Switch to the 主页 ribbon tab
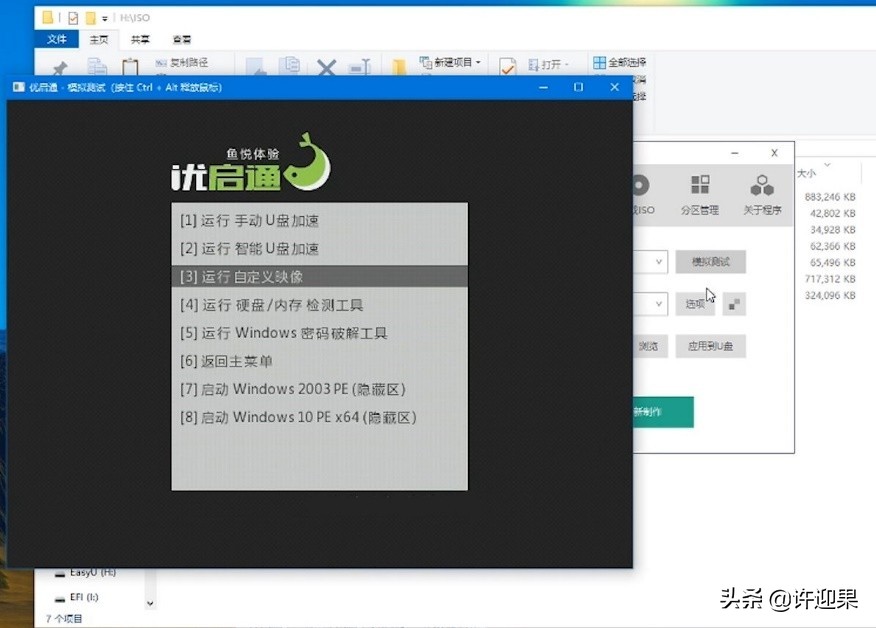 tap(99, 40)
